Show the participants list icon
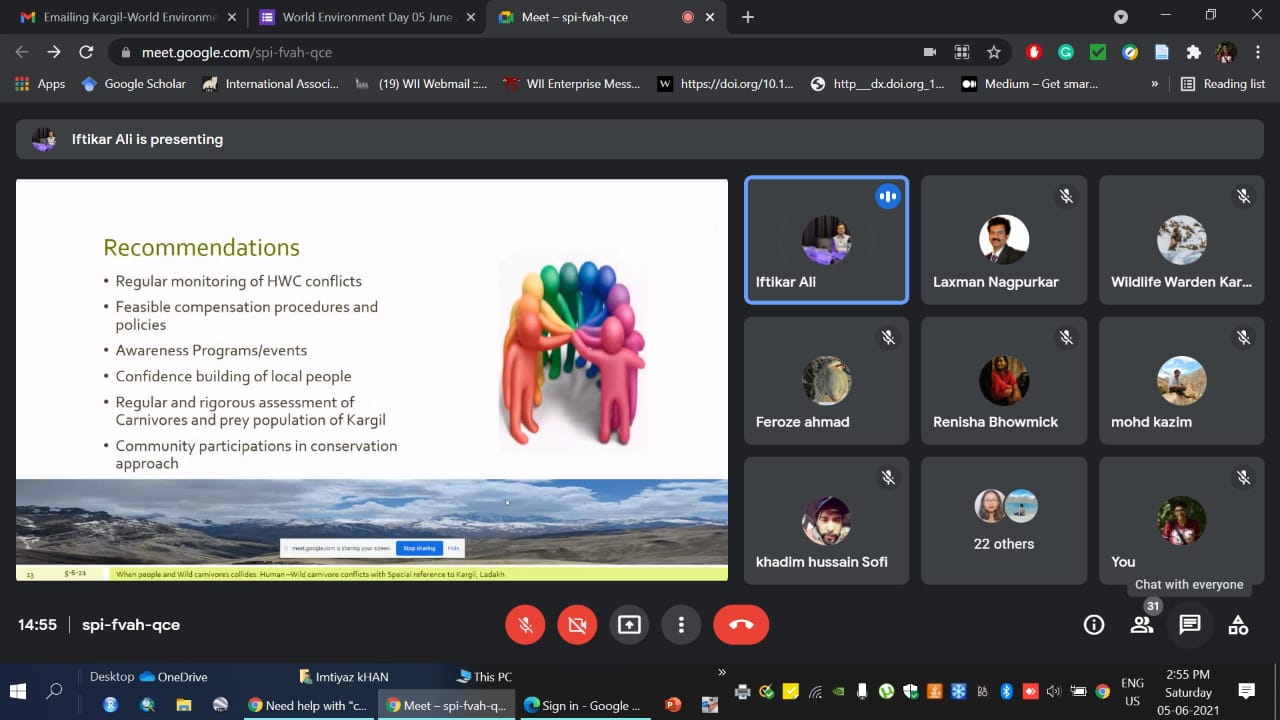Image resolution: width=1280 pixels, height=720 pixels. tap(1141, 625)
